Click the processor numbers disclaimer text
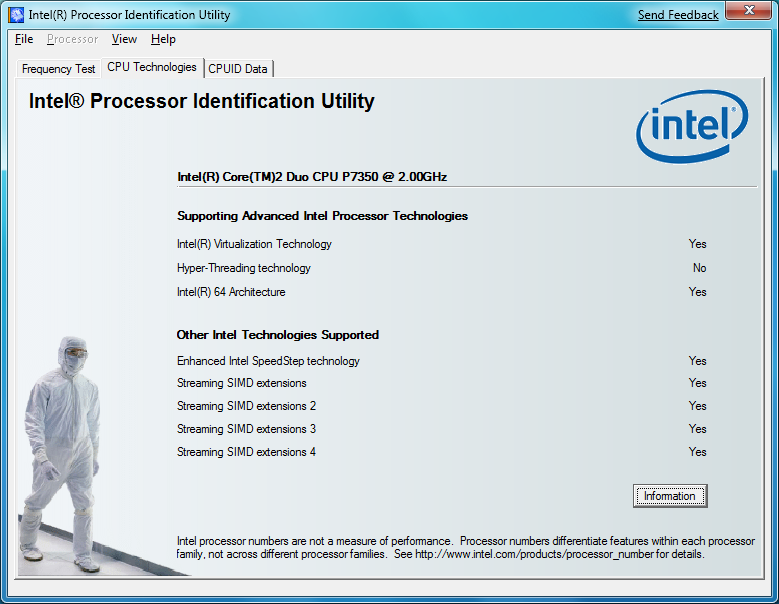The image size is (779, 604). [466, 547]
